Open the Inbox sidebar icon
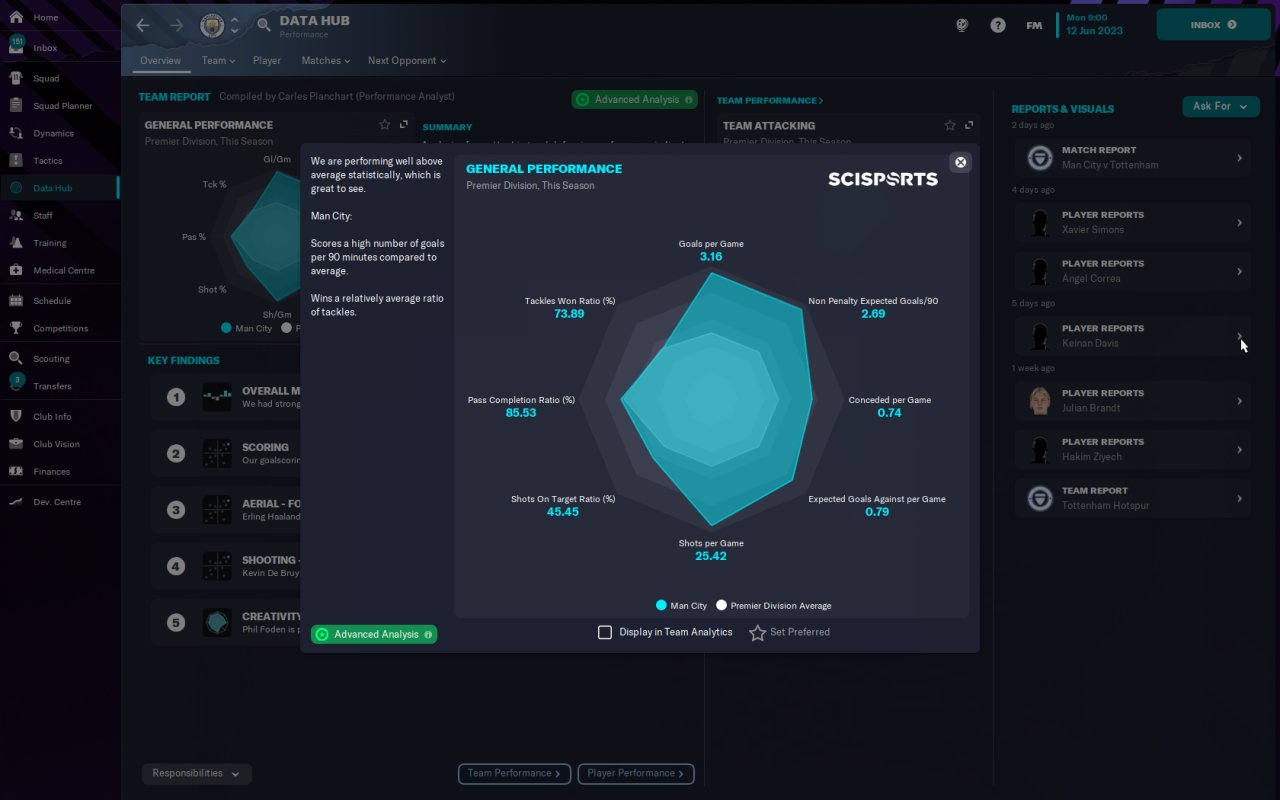This screenshot has width=1280, height=800. [x=16, y=47]
